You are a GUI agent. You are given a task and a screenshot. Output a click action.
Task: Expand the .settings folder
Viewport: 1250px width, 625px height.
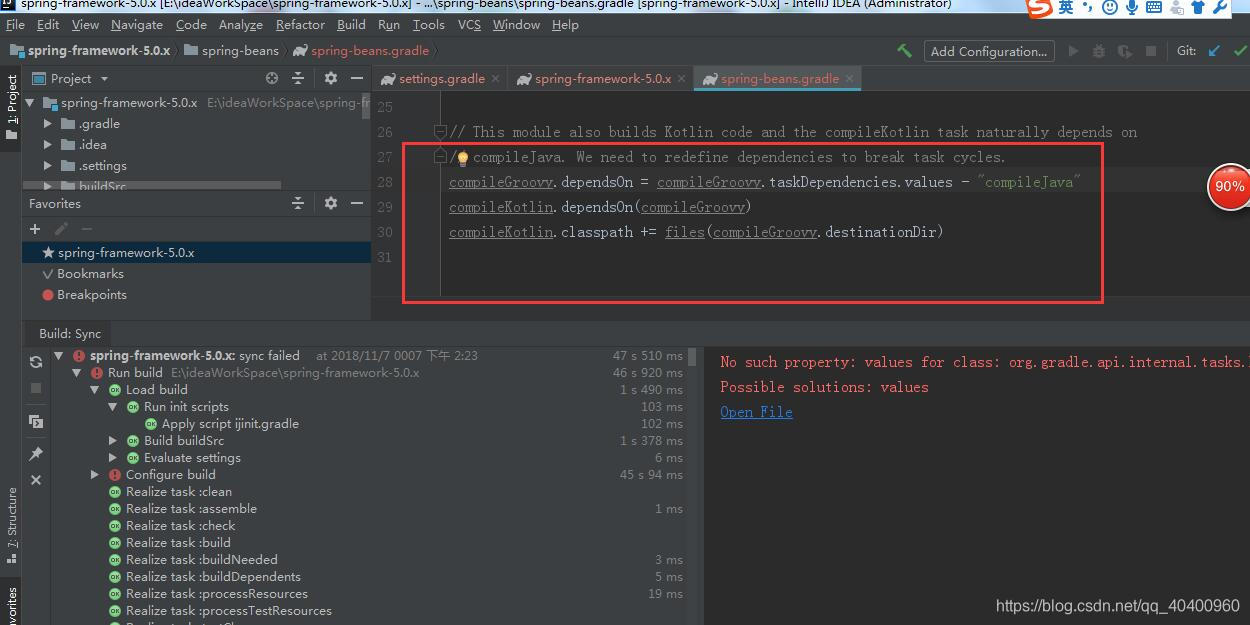(47, 166)
